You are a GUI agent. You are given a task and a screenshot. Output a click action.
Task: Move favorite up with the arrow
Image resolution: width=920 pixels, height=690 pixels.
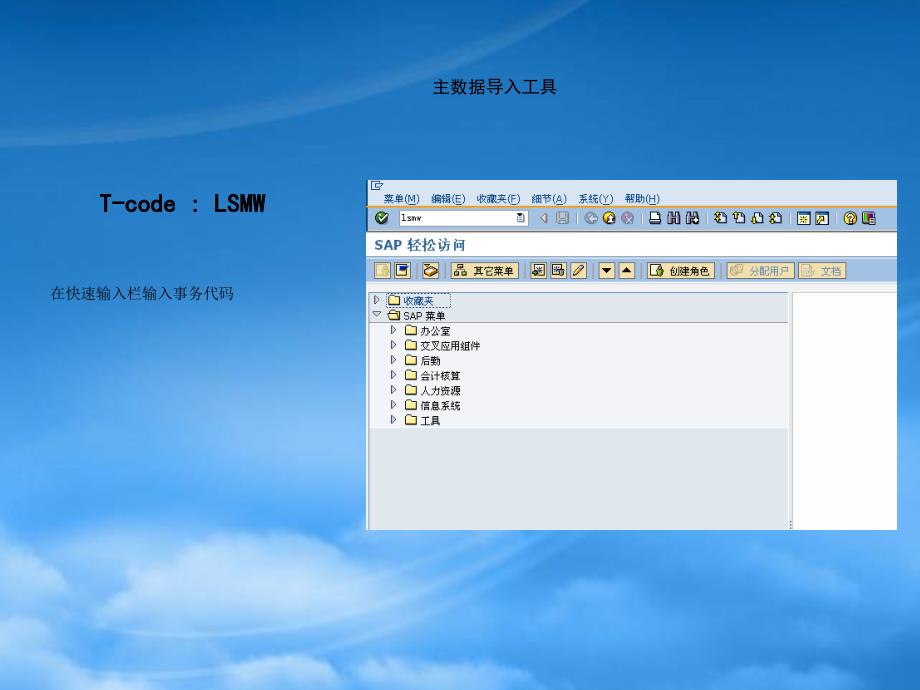coord(627,270)
